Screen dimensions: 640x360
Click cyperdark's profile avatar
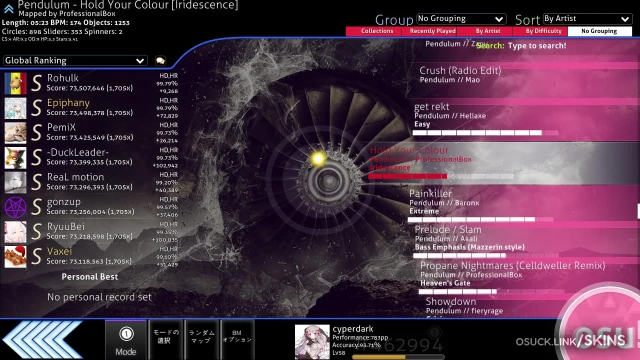pos(312,342)
